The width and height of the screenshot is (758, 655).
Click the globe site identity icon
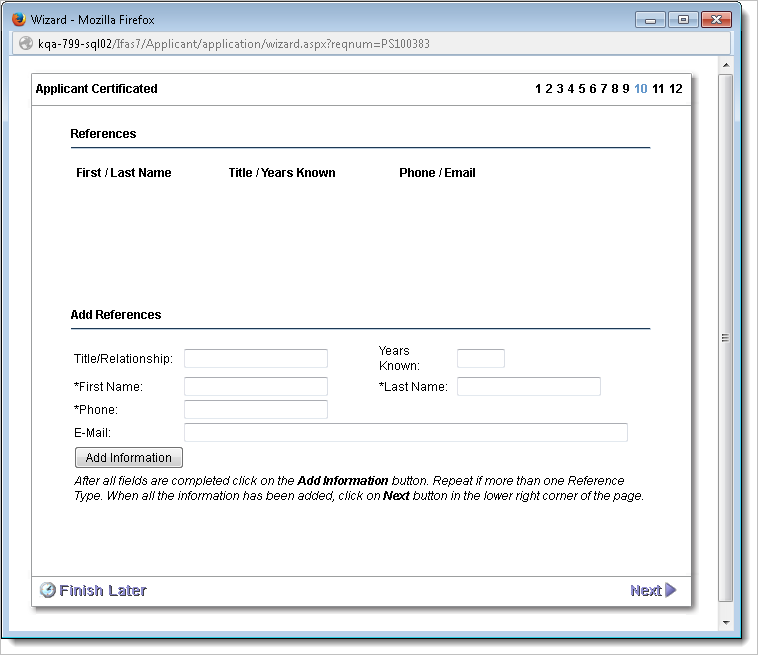(x=26, y=44)
